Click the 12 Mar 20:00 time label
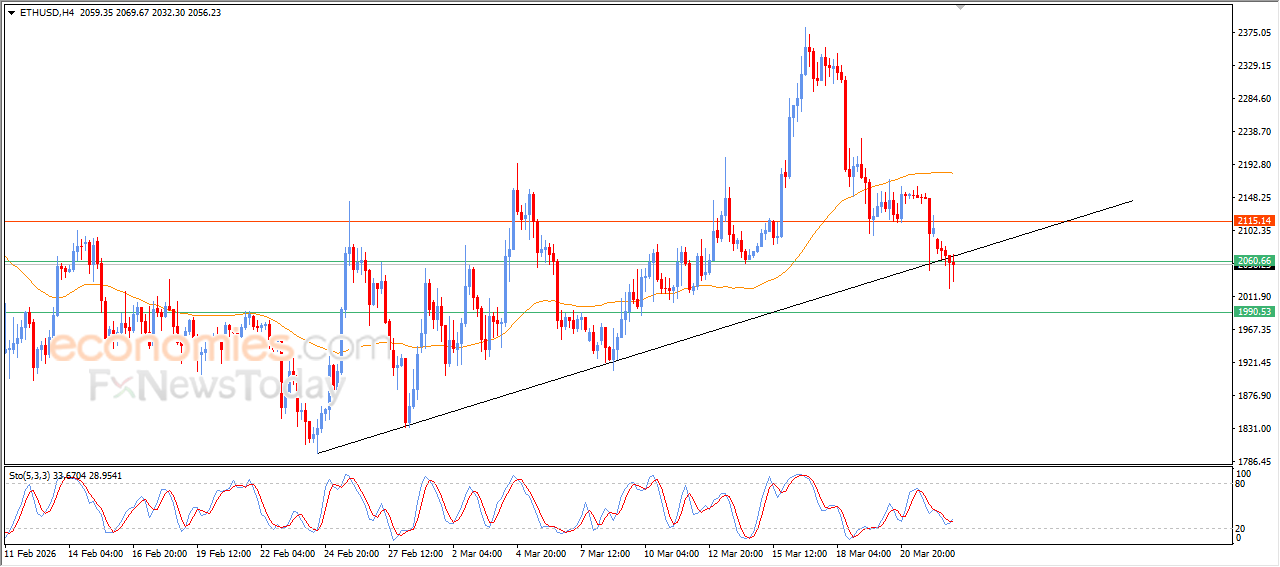This screenshot has width=1280, height=567. [x=736, y=553]
